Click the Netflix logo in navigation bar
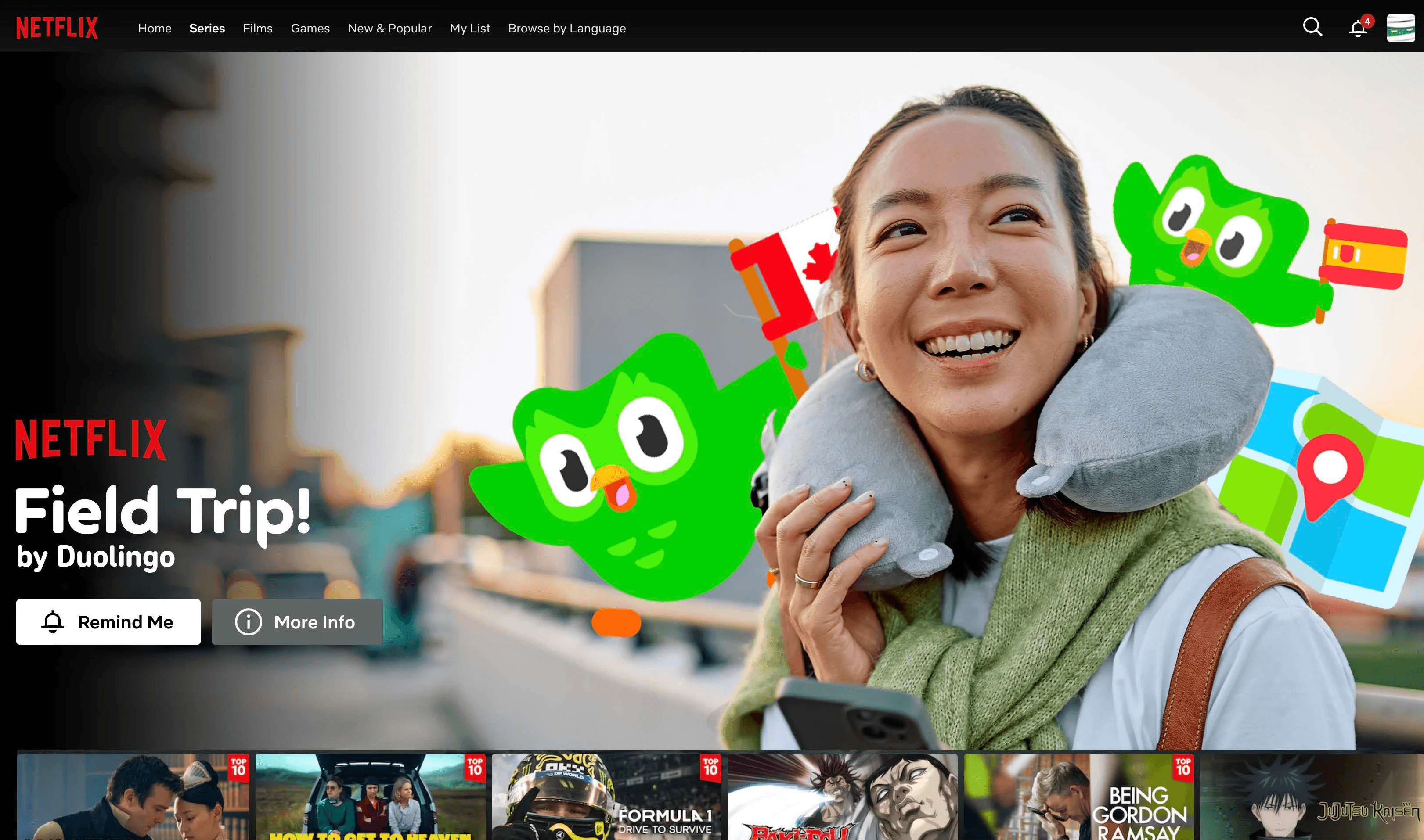The image size is (1424, 840). pos(57,28)
